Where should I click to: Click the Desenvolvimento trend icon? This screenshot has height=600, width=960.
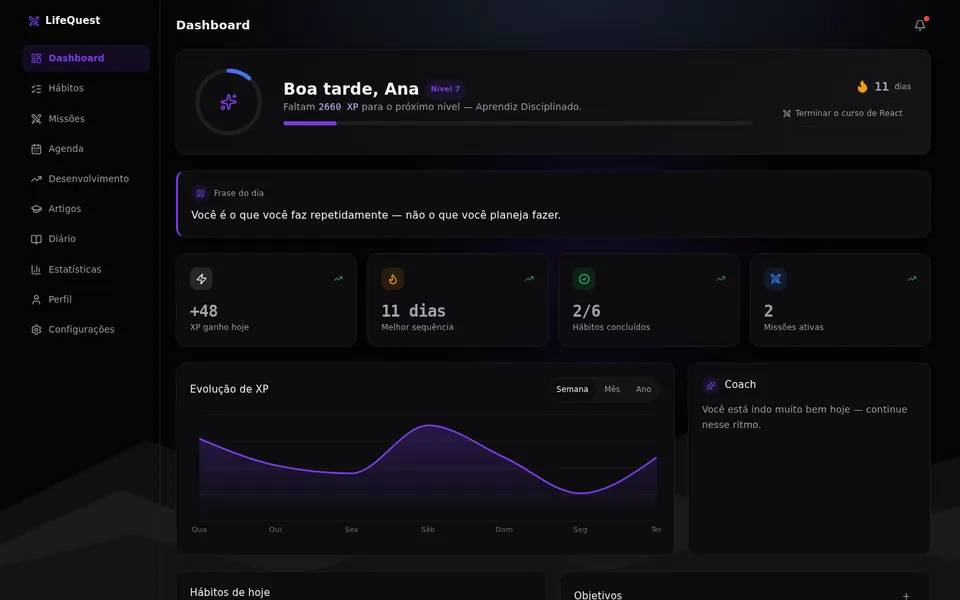tap(36, 179)
